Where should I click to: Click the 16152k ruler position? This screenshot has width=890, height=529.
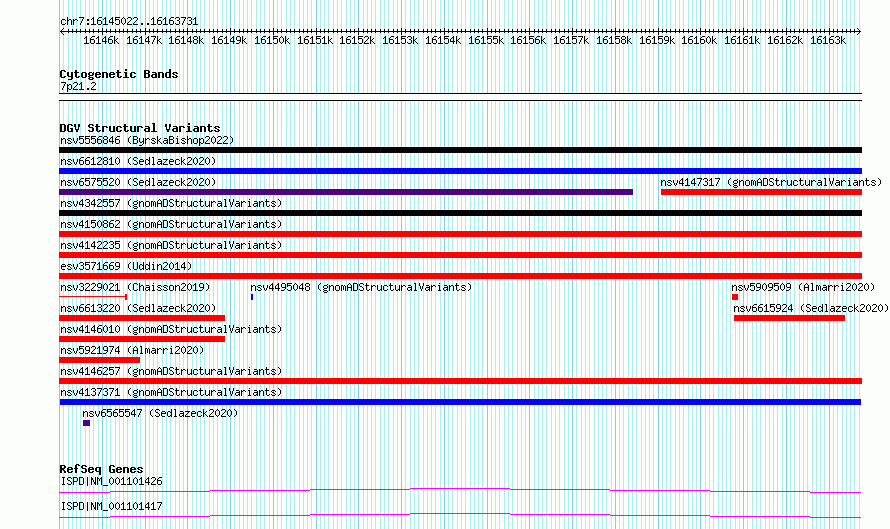(357, 40)
